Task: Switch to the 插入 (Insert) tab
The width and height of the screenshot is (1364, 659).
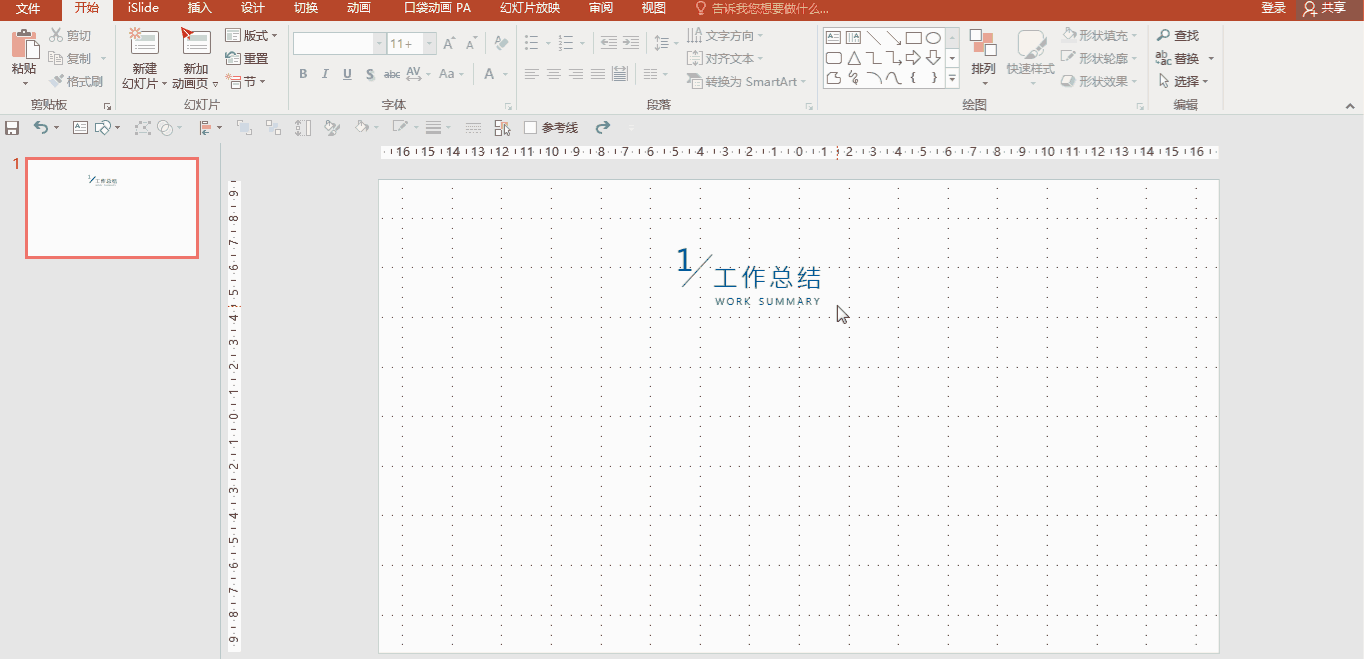Action: point(200,8)
